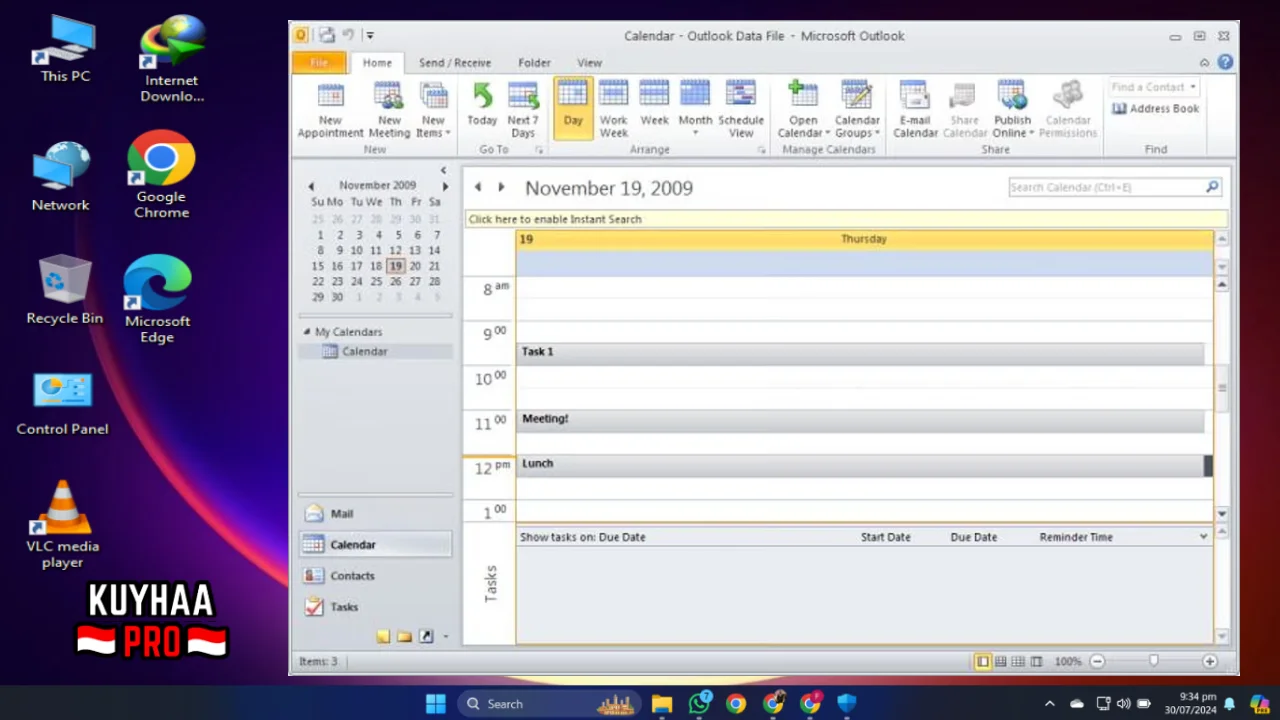This screenshot has width=1280, height=720.
Task: Create a New Appointment
Action: point(330,110)
